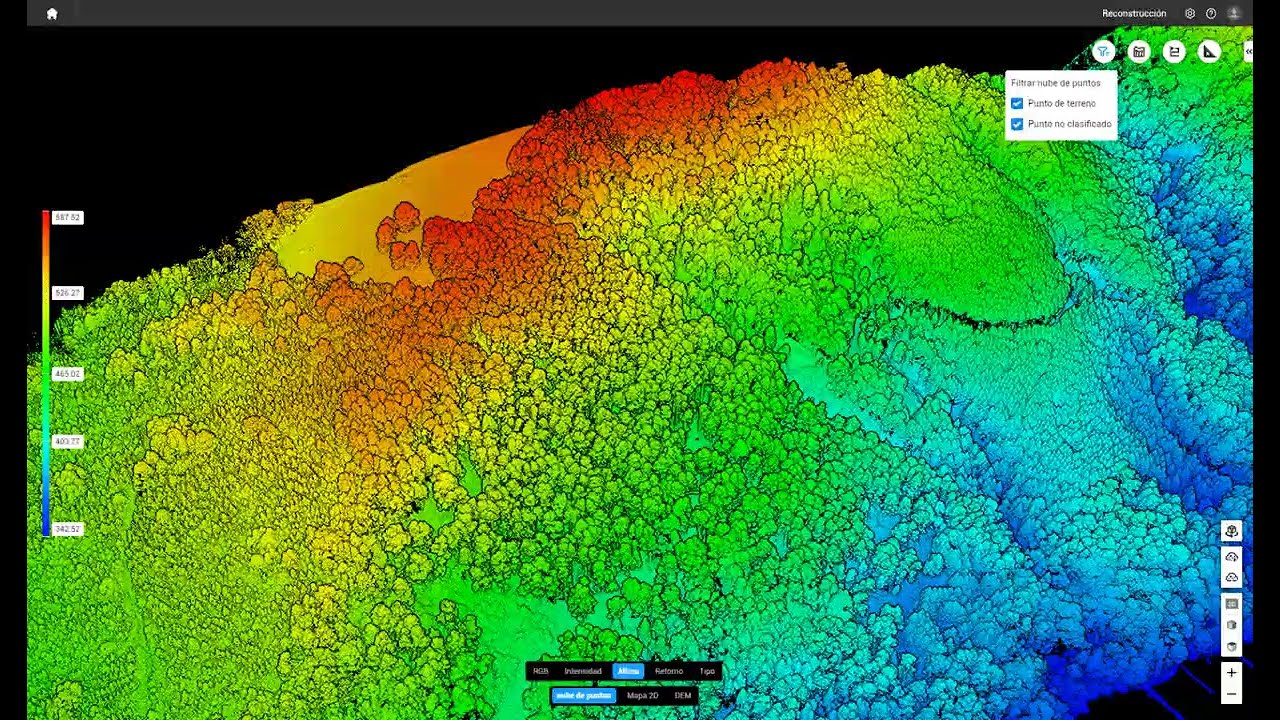Screen dimensions: 1280x720
Task: Click lower cloud icon in right toolbar
Action: pos(1232,577)
